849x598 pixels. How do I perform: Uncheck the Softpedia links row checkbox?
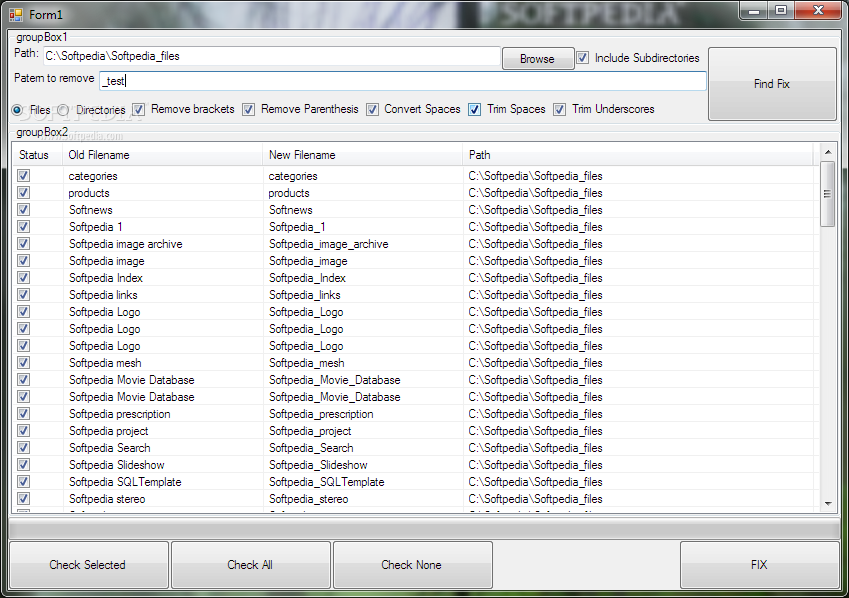click(23, 295)
